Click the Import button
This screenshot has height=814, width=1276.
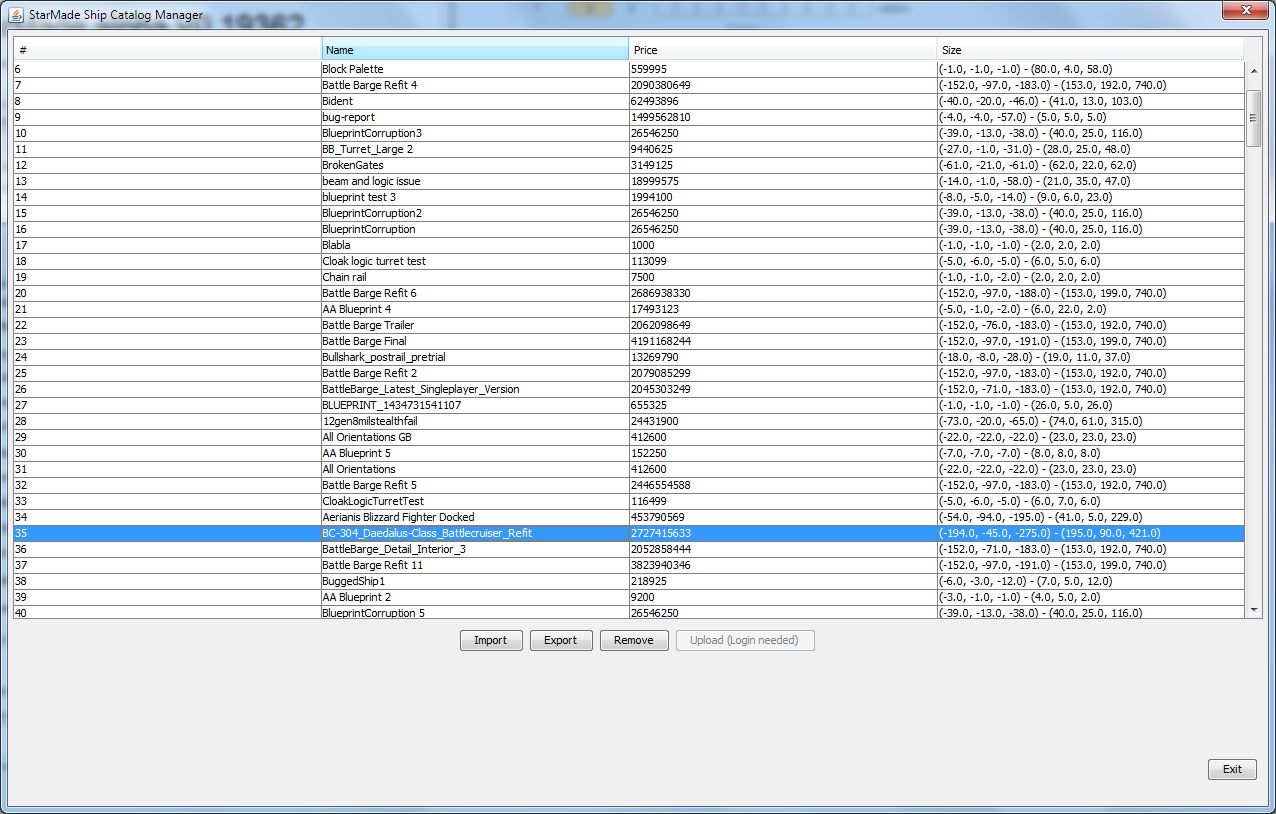click(x=491, y=640)
